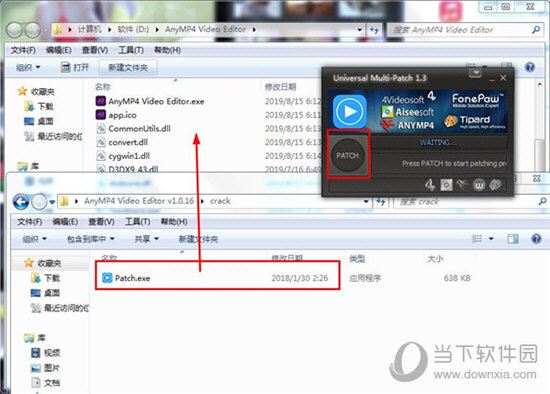
Task: Click Forward arrow in crack window
Action: coord(39,202)
